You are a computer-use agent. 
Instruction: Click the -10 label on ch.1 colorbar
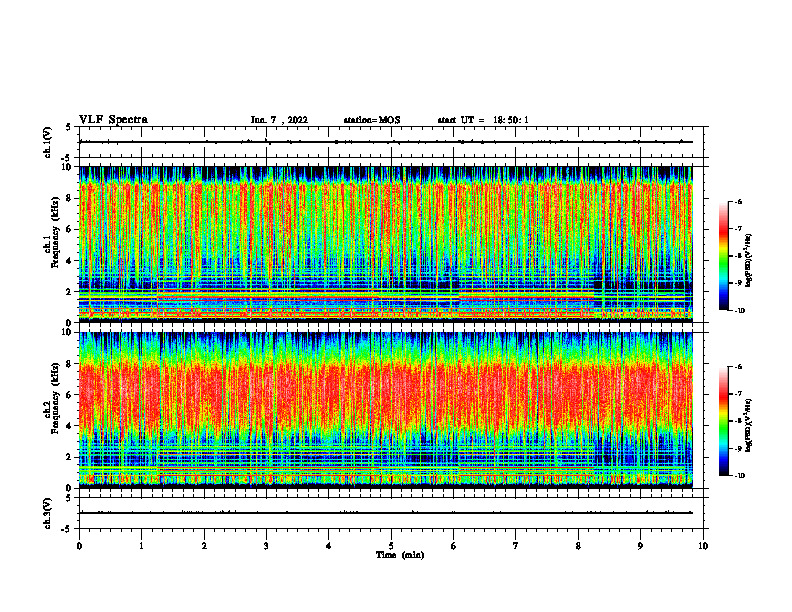click(x=739, y=311)
